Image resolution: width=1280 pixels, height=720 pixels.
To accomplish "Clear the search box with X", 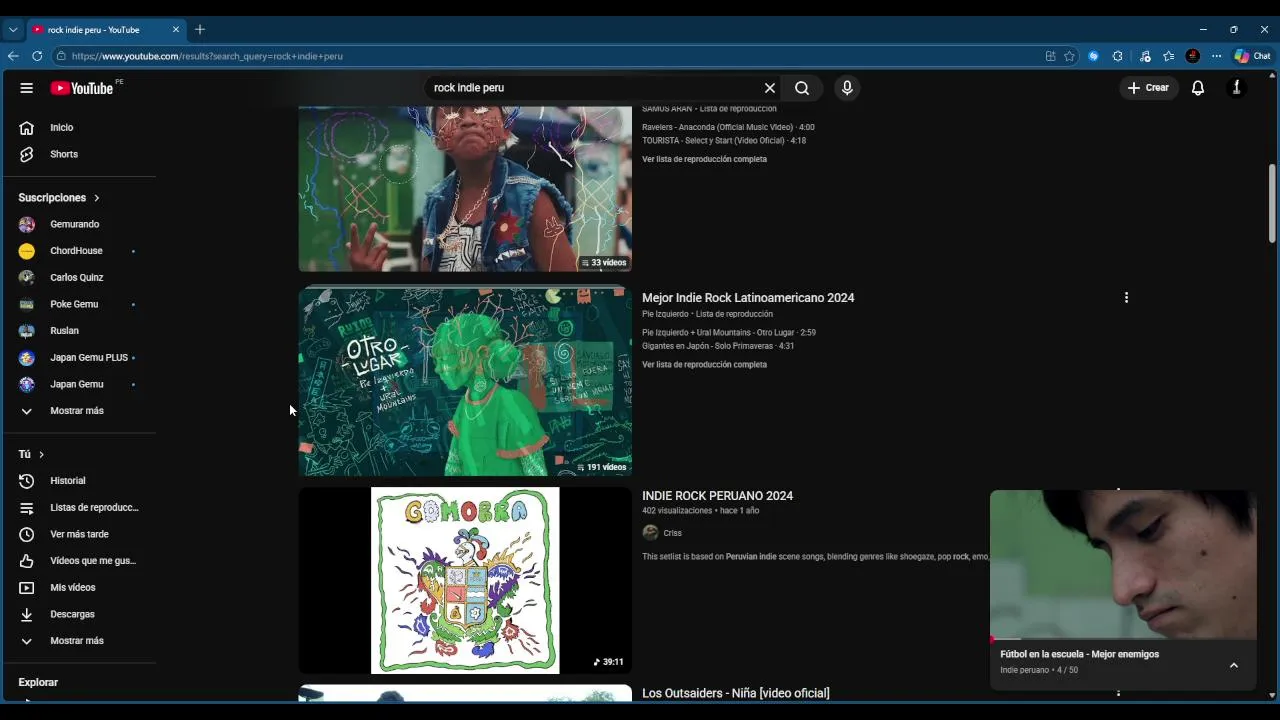I will (770, 88).
